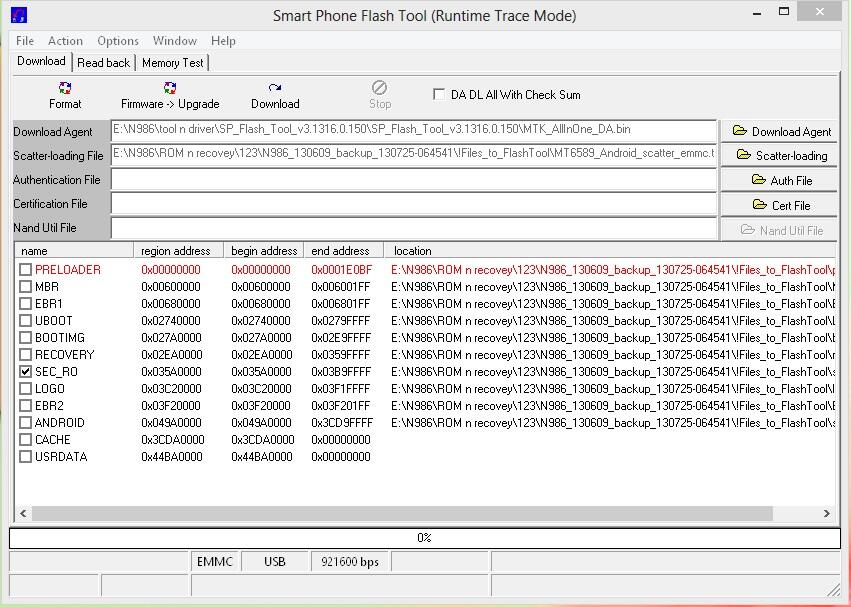Tick the RECOVERY partition checkbox
The height and width of the screenshot is (607, 851).
[25, 354]
